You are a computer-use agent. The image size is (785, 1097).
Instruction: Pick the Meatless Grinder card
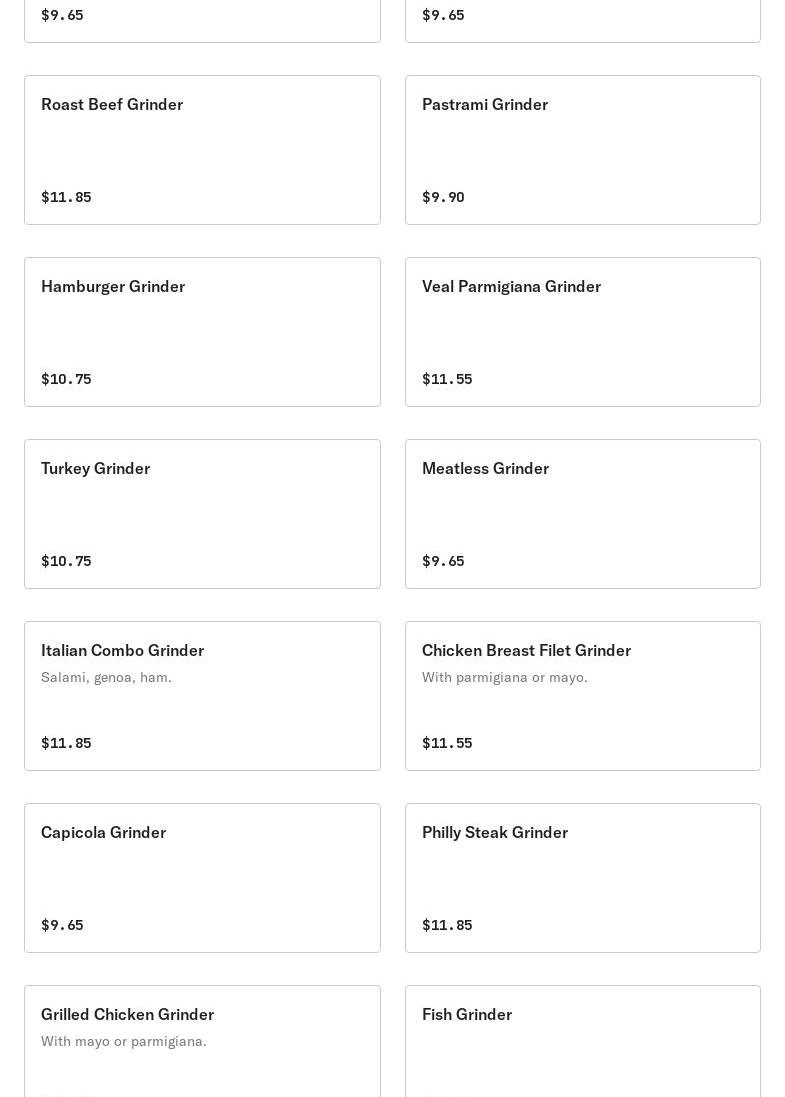click(x=582, y=514)
